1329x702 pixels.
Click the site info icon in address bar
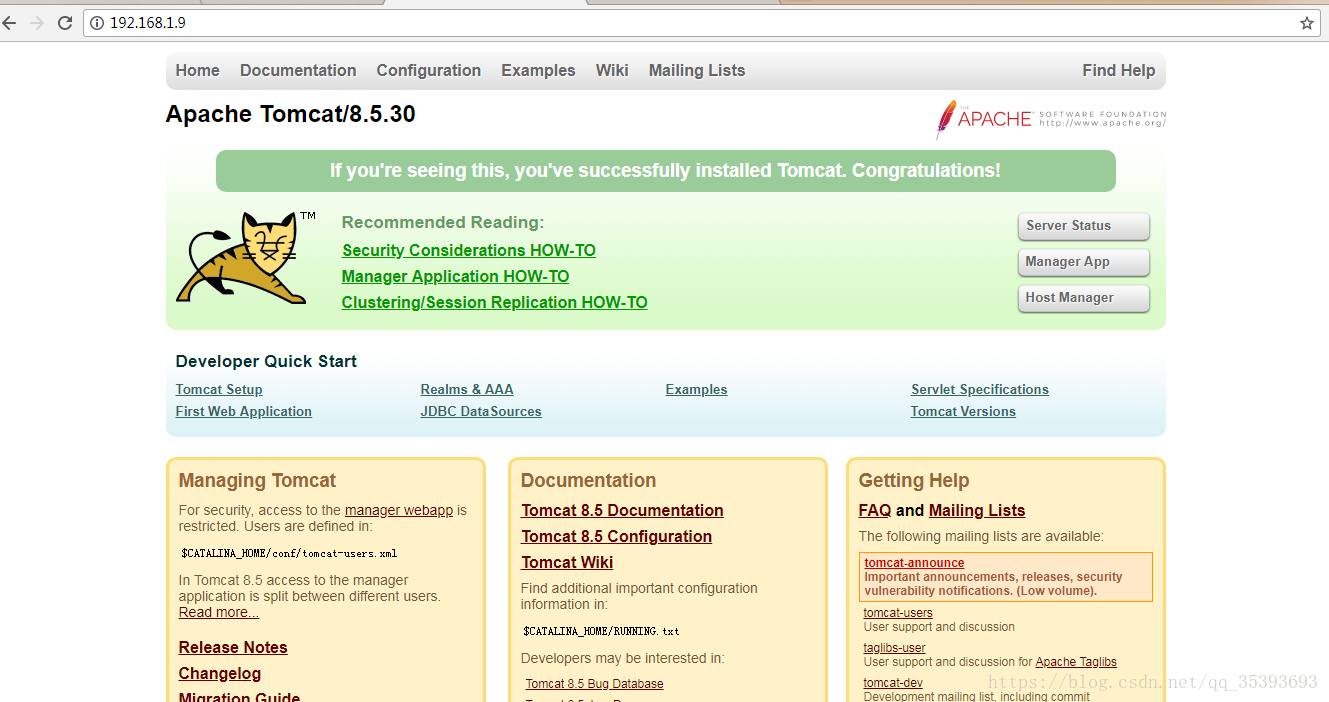(x=97, y=22)
